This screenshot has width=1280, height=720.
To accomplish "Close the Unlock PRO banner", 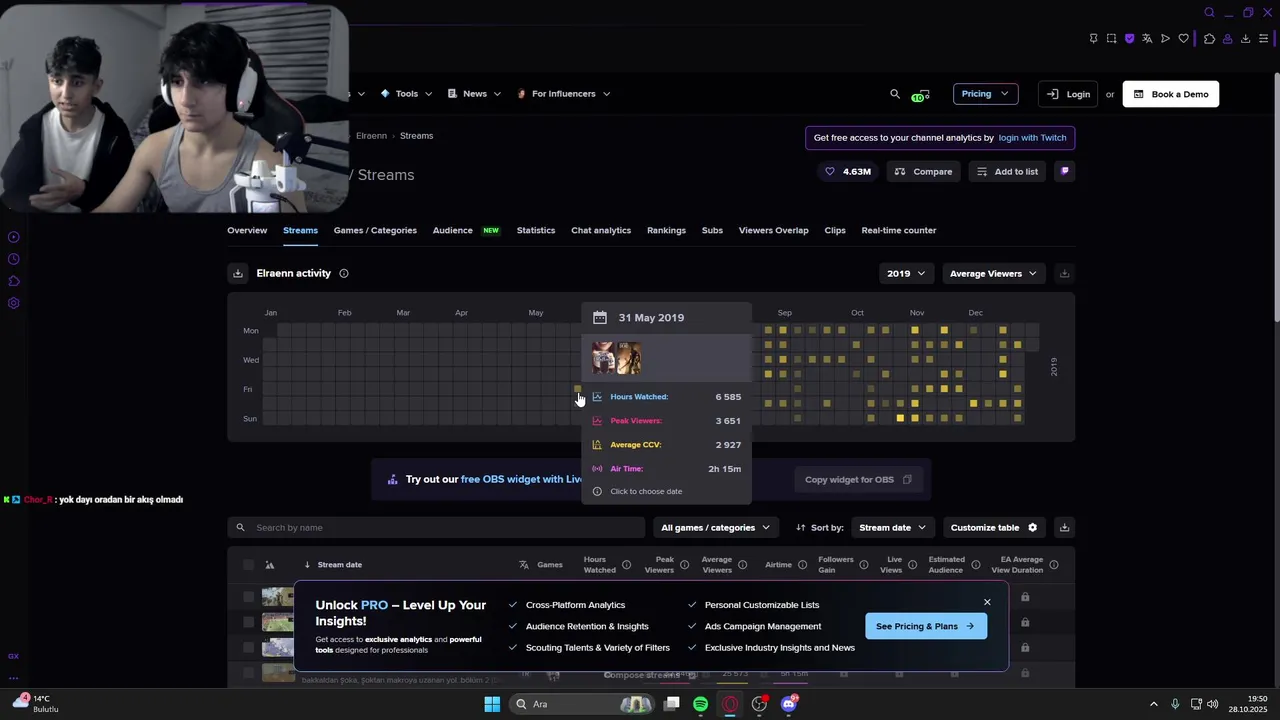I will click(x=987, y=602).
